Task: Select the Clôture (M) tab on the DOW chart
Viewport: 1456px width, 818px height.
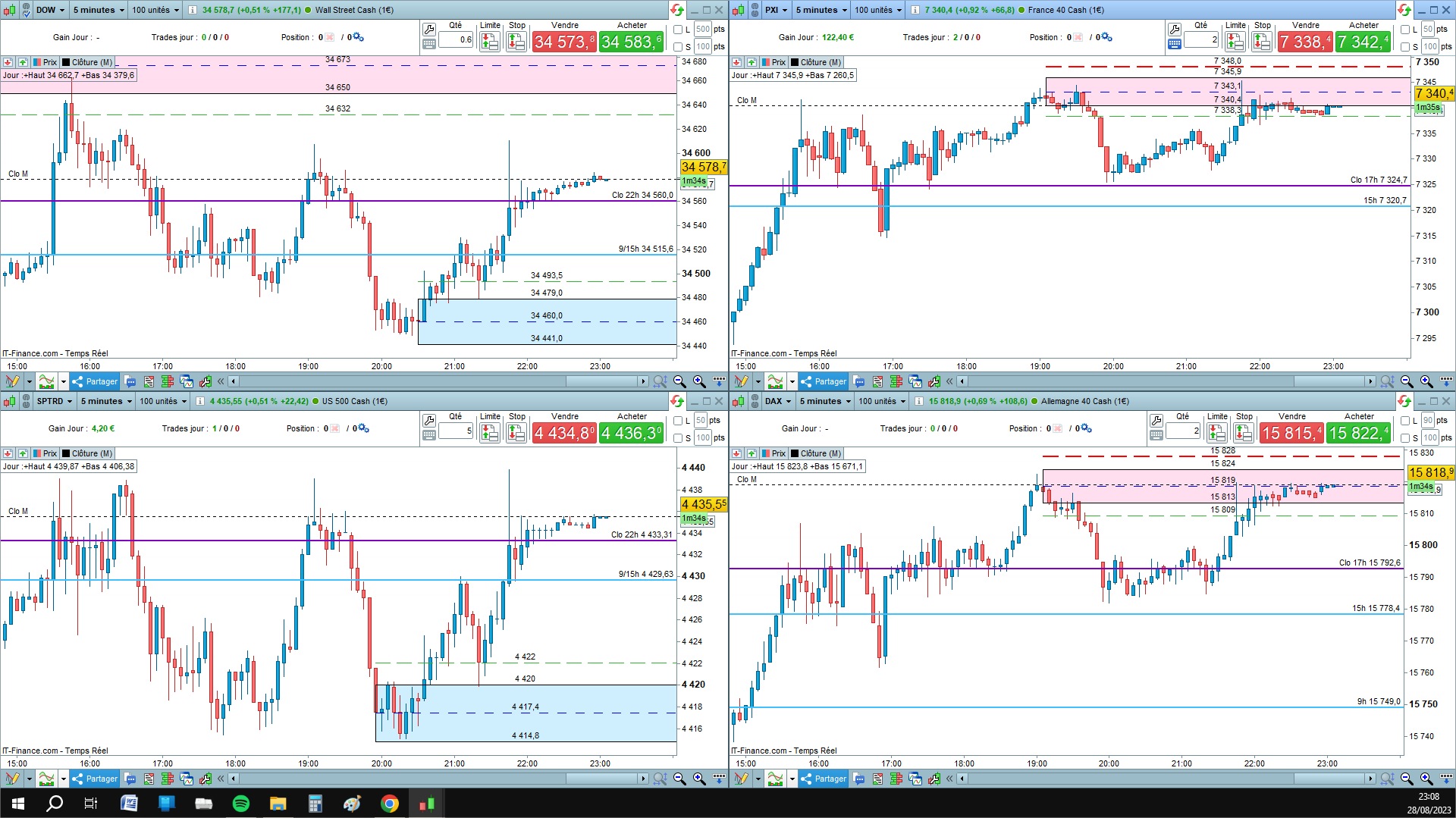Action: tap(86, 62)
